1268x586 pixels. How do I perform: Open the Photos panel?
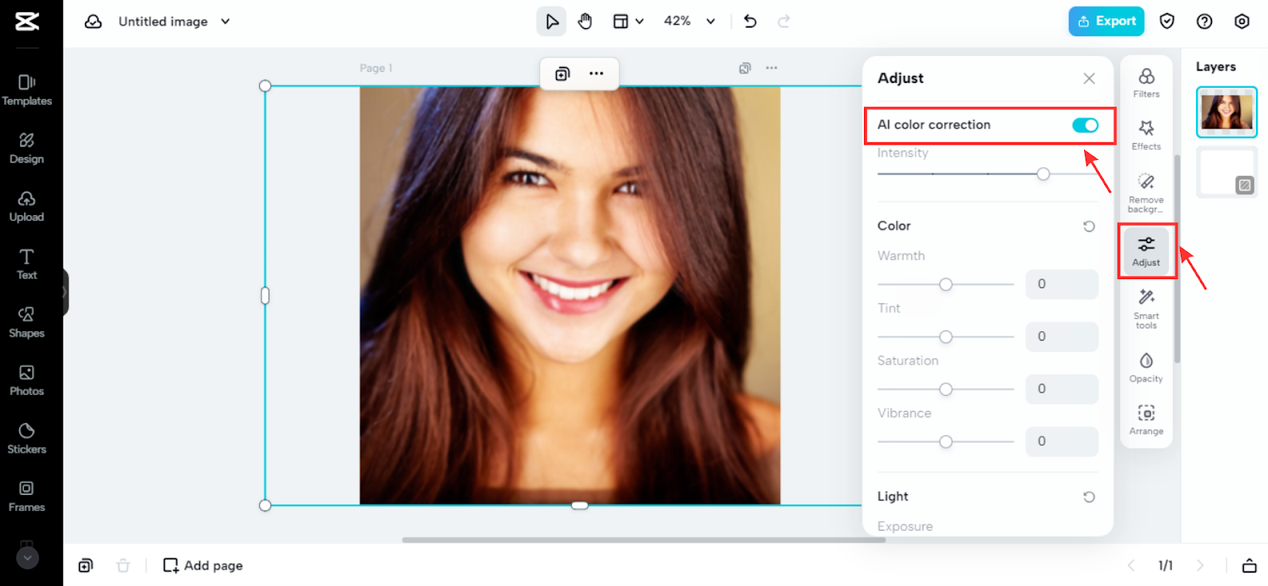(x=27, y=380)
